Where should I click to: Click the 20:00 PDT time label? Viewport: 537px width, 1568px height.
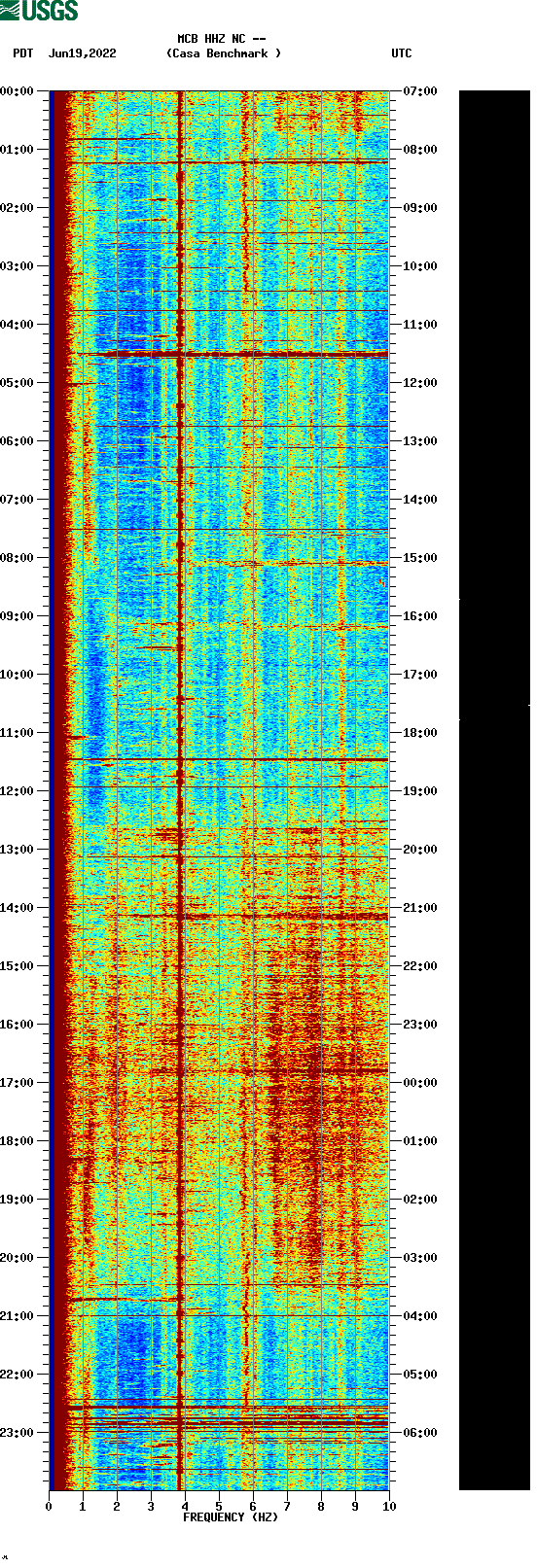(17, 1258)
